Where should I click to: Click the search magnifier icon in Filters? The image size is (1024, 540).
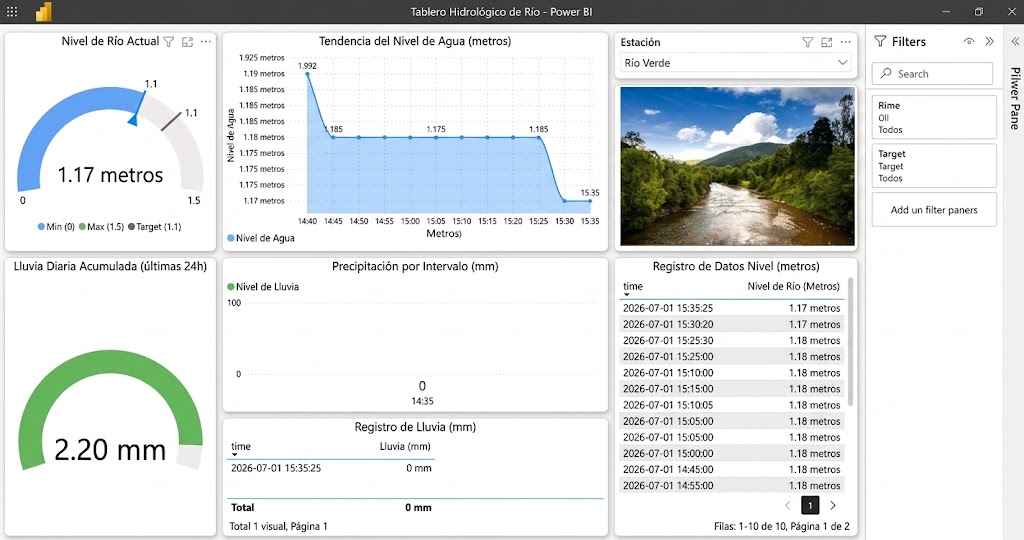pos(886,73)
